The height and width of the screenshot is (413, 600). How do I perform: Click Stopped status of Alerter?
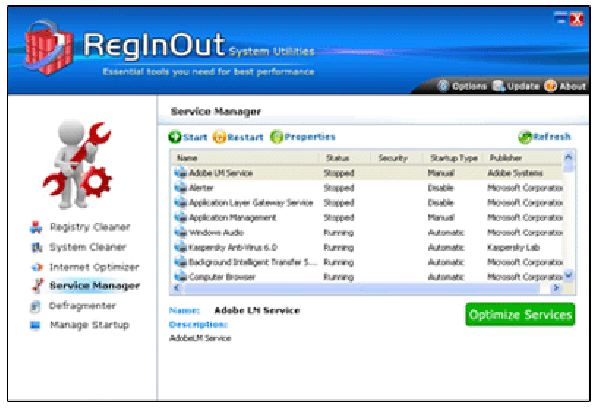[339, 188]
